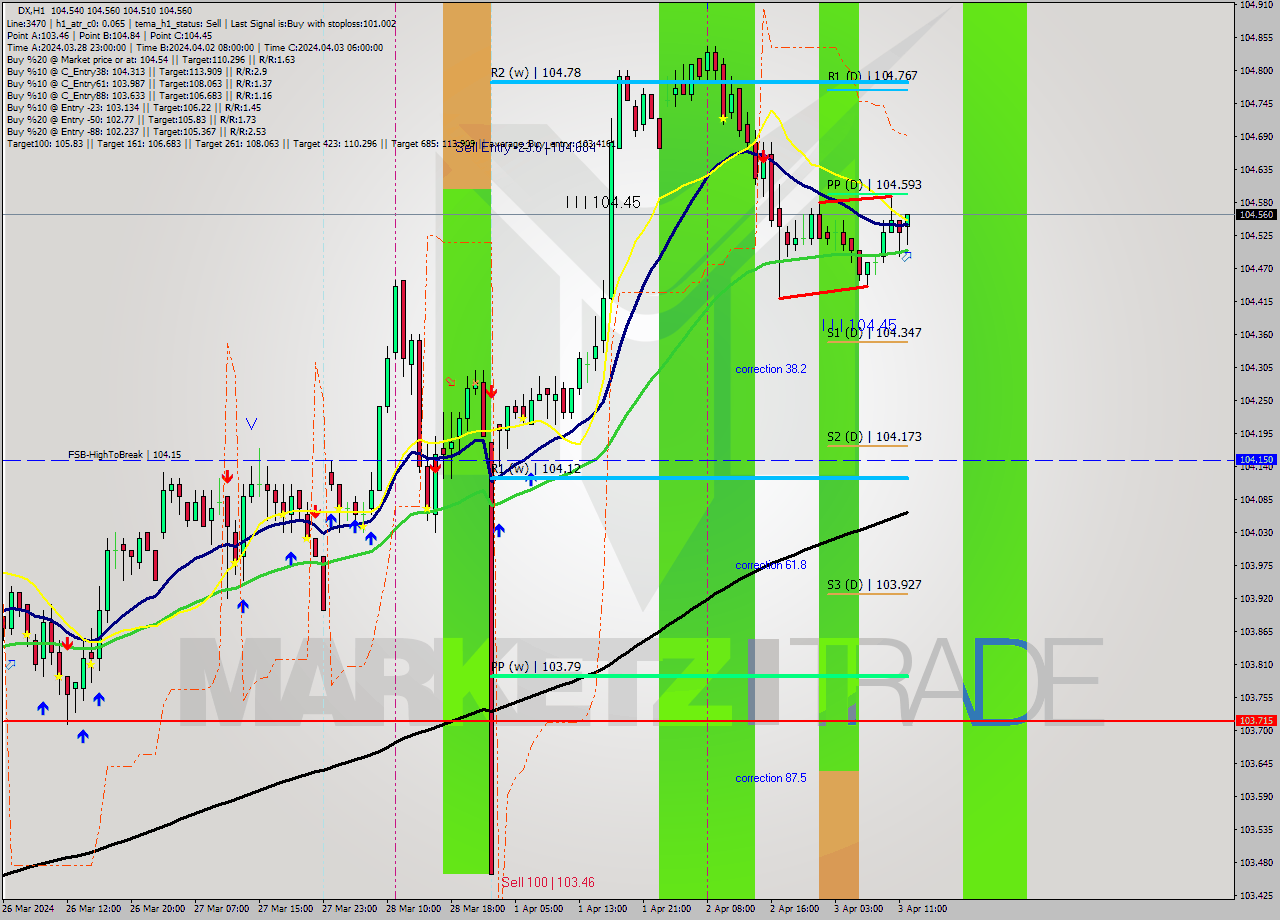Click the '27 Mar 07:00' time label
The image size is (1280, 920).
point(222,909)
